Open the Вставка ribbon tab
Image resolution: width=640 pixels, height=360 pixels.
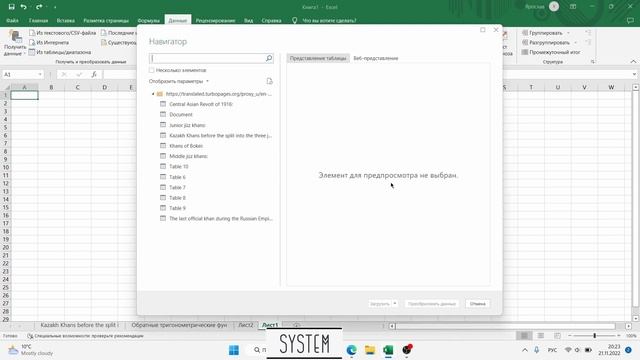pos(66,20)
